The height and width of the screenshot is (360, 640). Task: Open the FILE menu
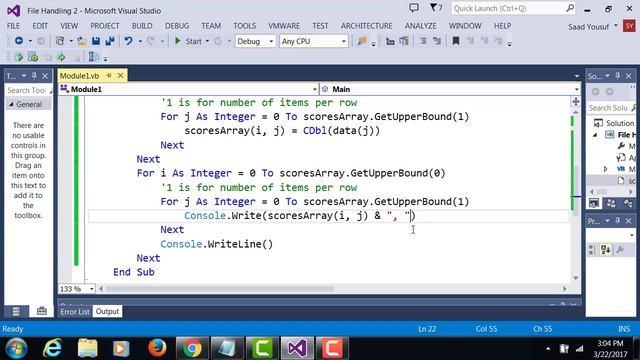(13, 26)
